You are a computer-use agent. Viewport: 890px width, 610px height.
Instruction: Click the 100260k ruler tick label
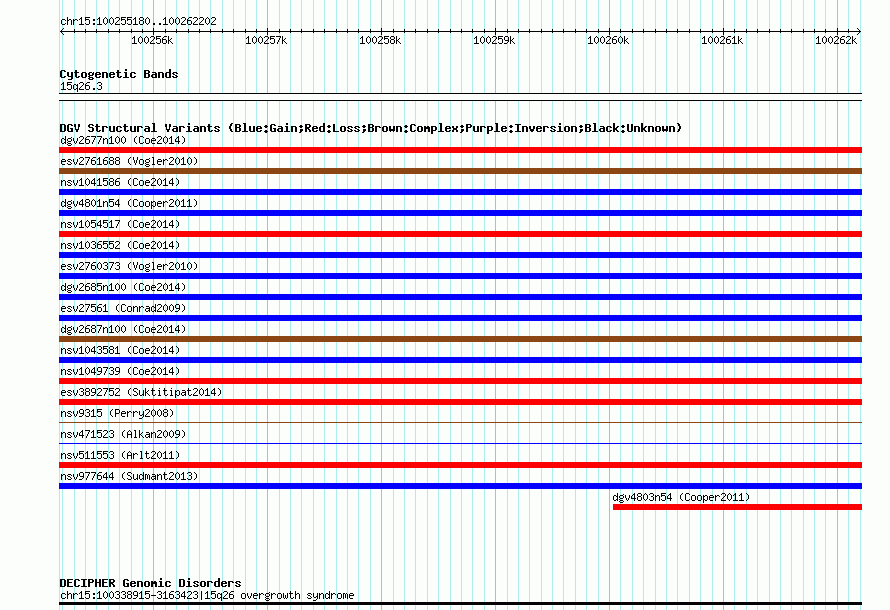pyautogui.click(x=608, y=40)
